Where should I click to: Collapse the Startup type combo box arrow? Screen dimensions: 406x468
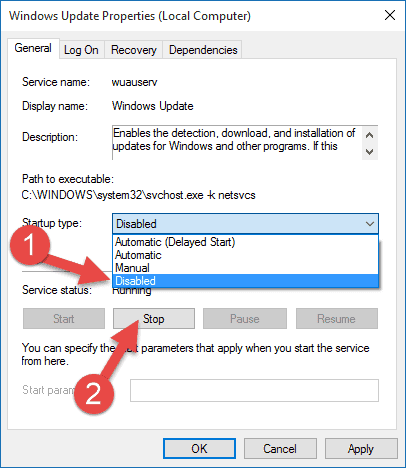click(x=370, y=224)
